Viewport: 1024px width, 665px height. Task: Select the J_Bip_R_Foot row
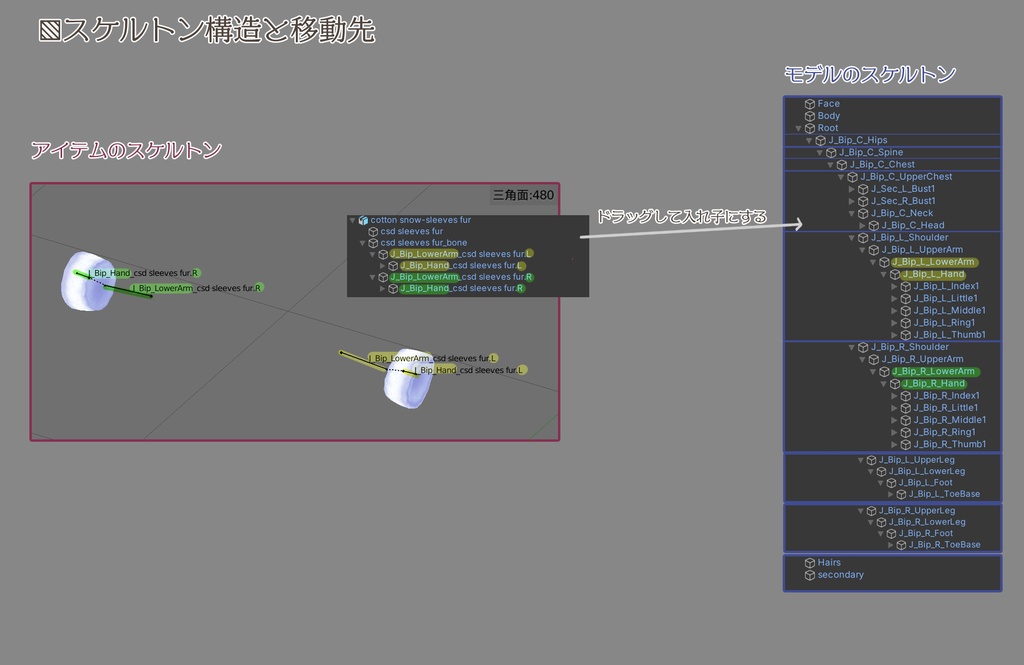point(925,534)
